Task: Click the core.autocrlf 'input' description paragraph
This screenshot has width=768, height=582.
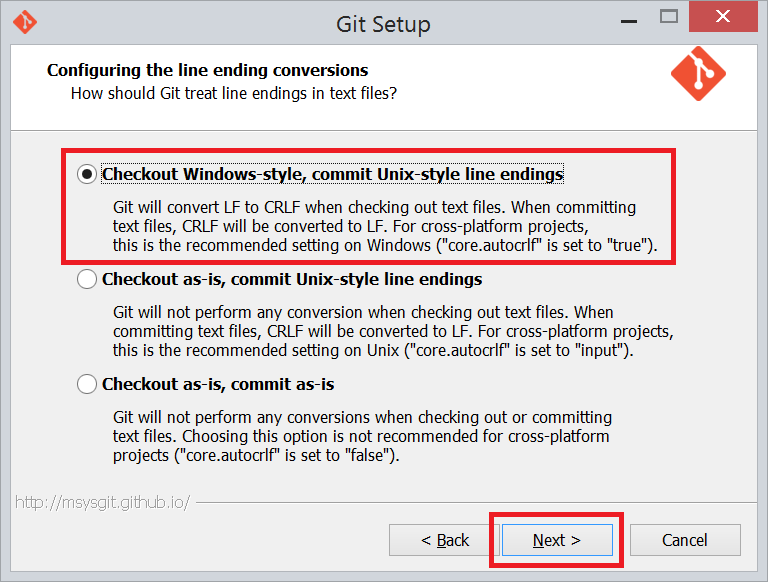Action: click(x=393, y=332)
